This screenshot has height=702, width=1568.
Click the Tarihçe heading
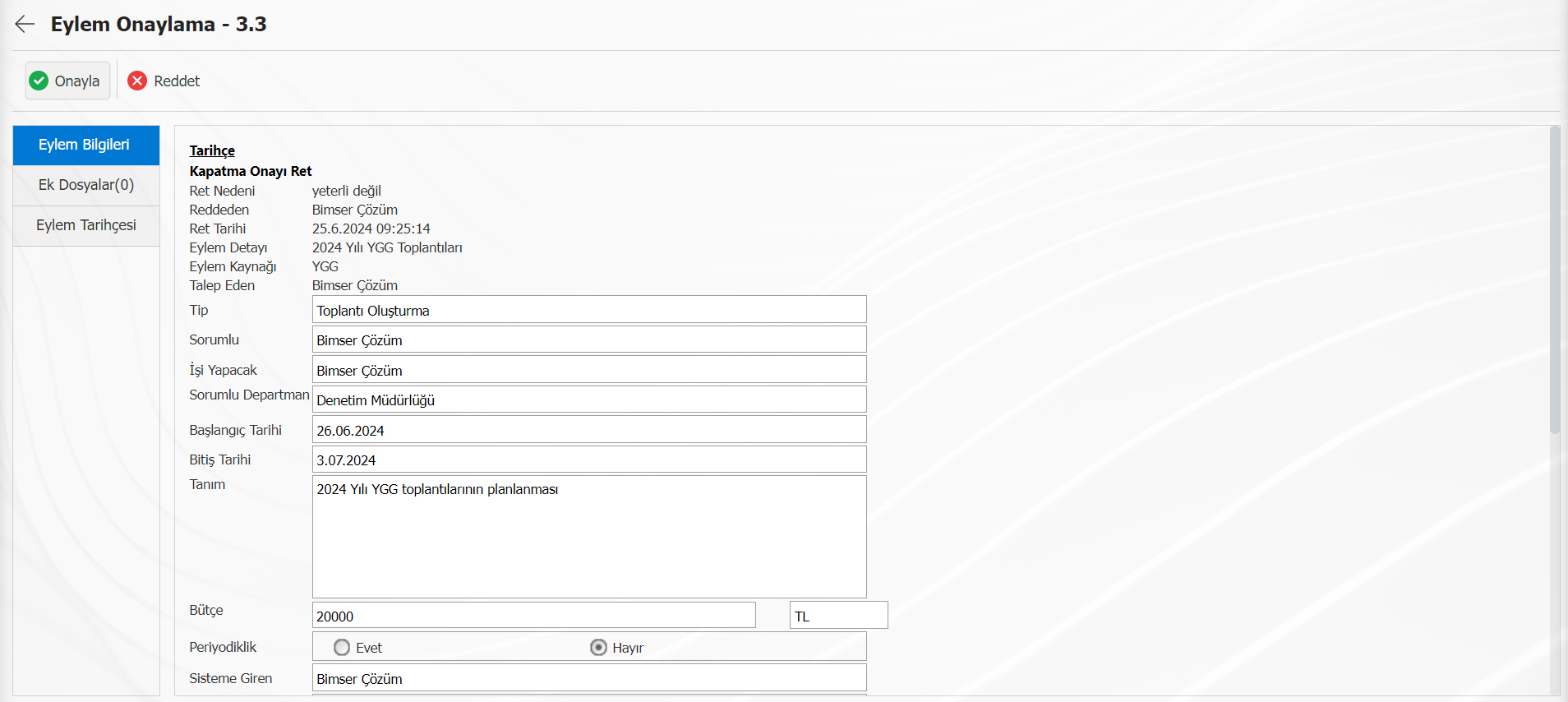(212, 150)
